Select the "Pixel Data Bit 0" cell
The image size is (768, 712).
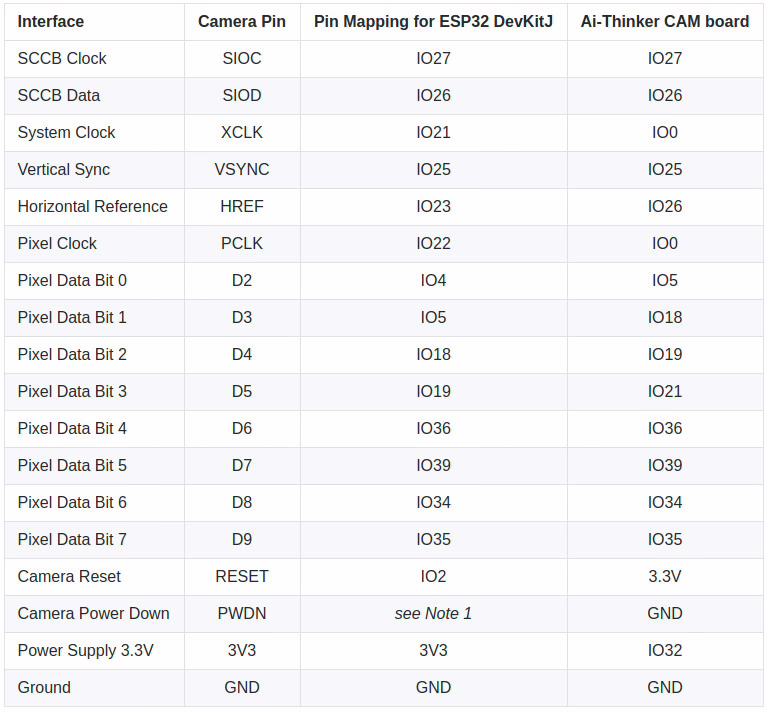point(72,280)
